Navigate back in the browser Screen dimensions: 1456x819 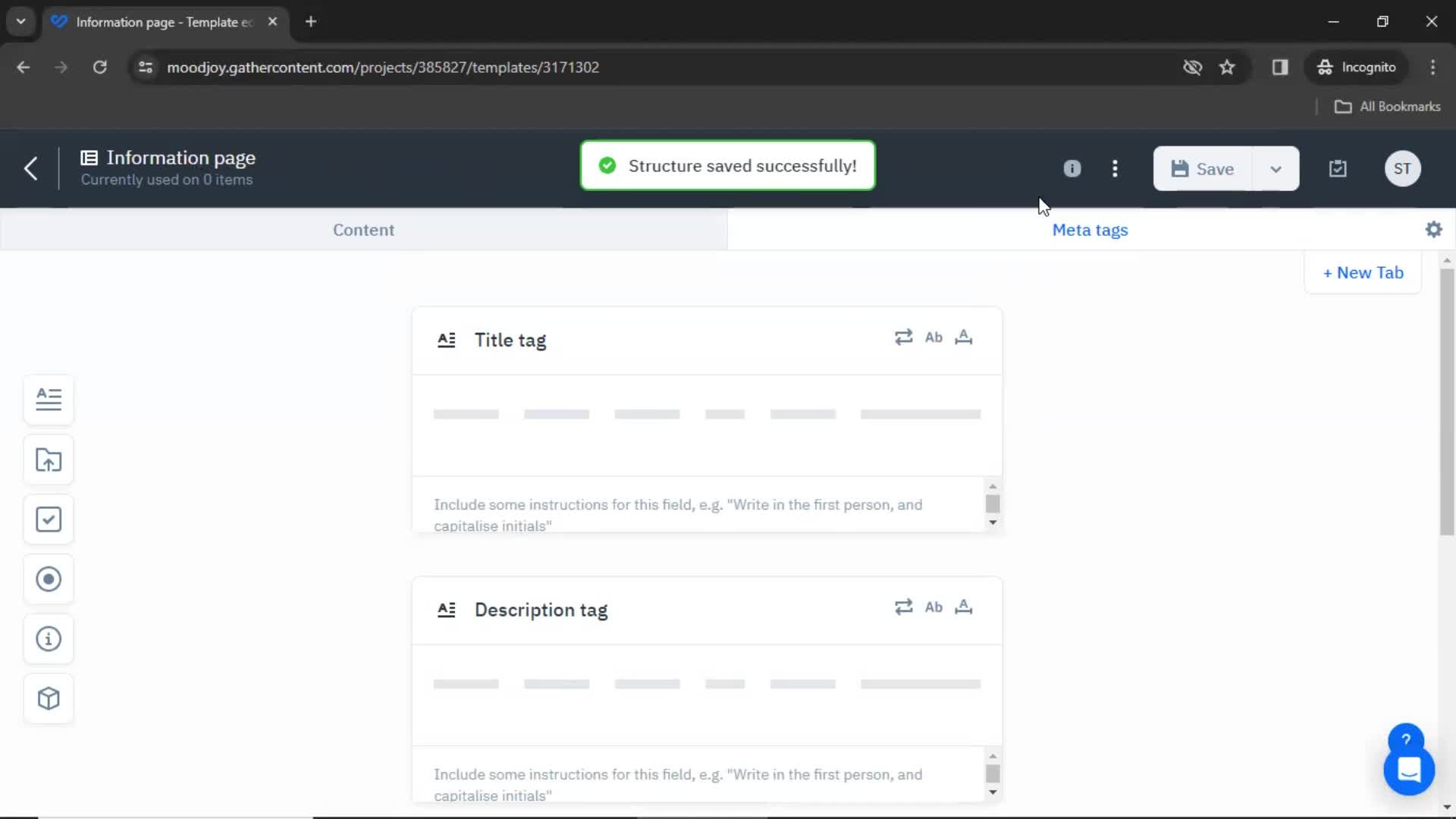[x=24, y=67]
